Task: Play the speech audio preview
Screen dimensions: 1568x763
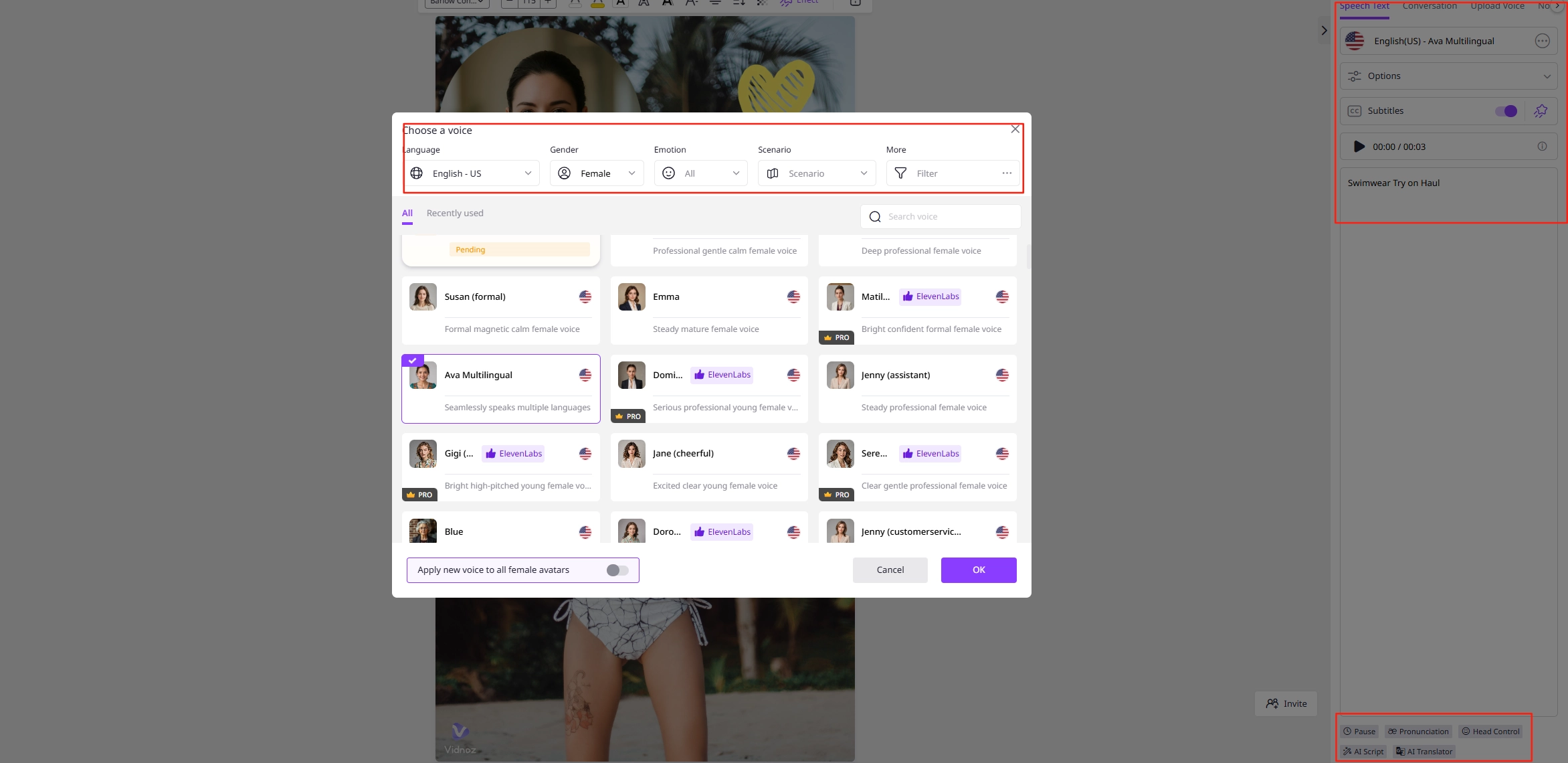Action: (x=1359, y=147)
